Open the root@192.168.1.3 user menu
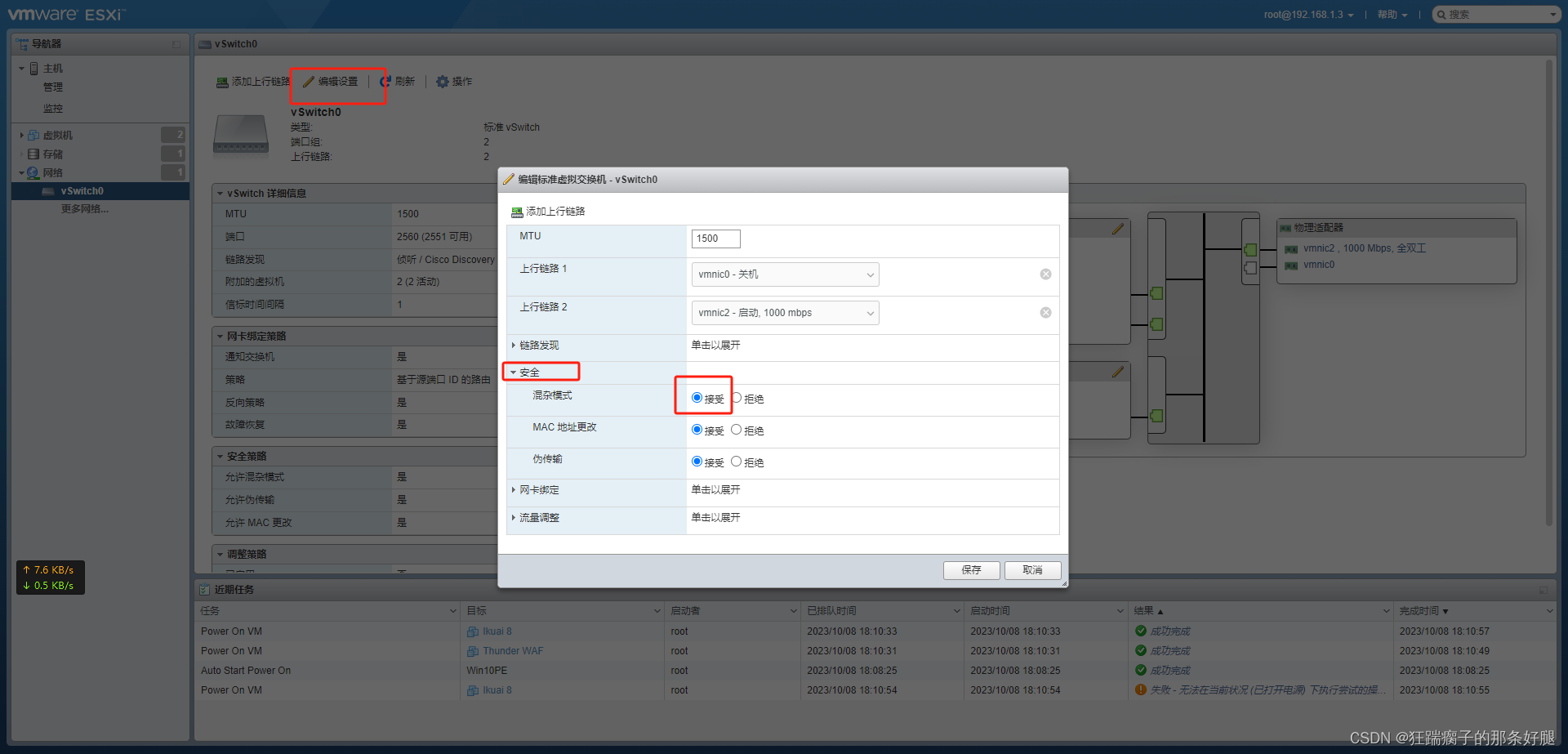 click(x=1308, y=15)
